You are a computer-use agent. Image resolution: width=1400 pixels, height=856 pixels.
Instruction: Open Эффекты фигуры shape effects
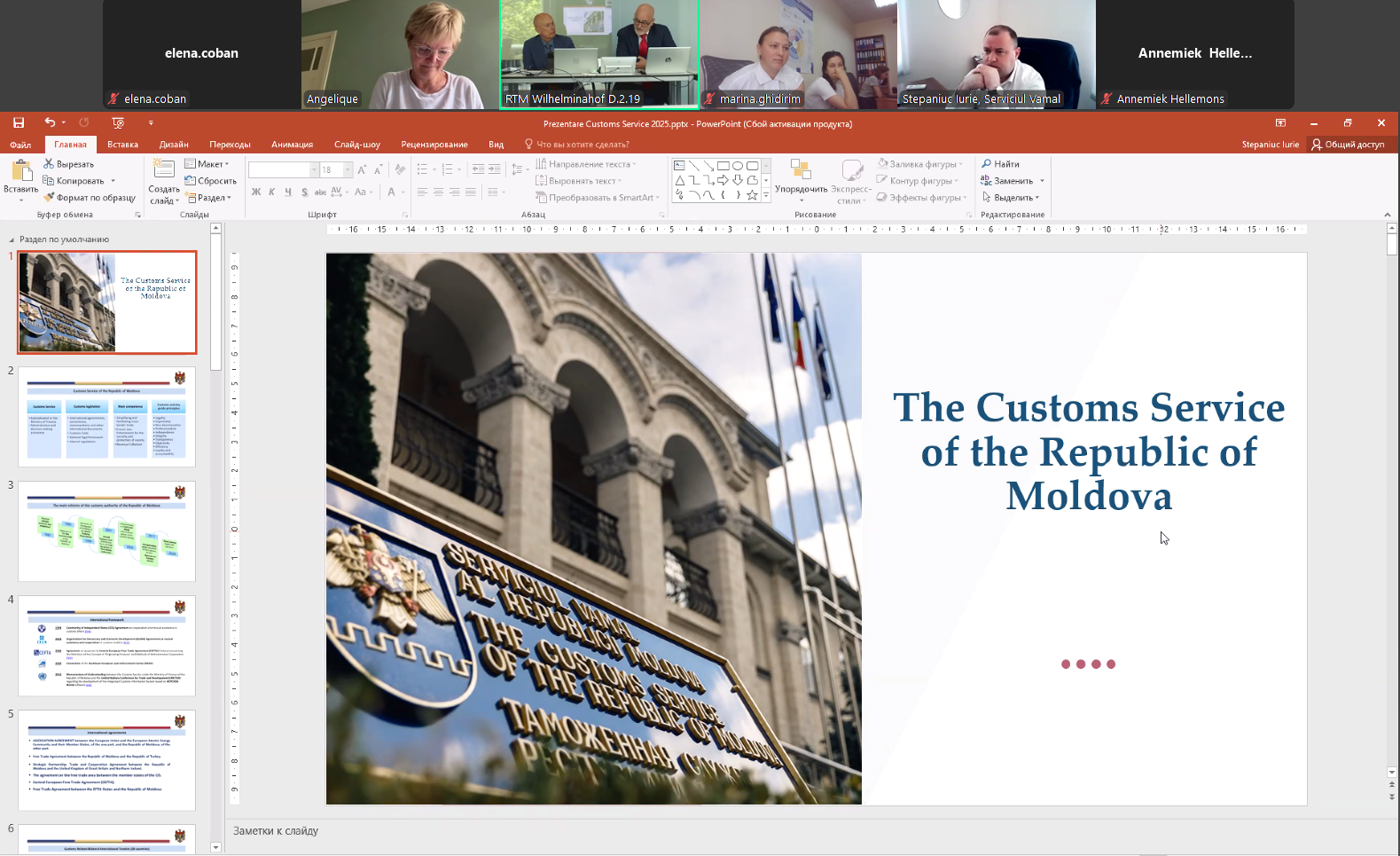tap(921, 198)
